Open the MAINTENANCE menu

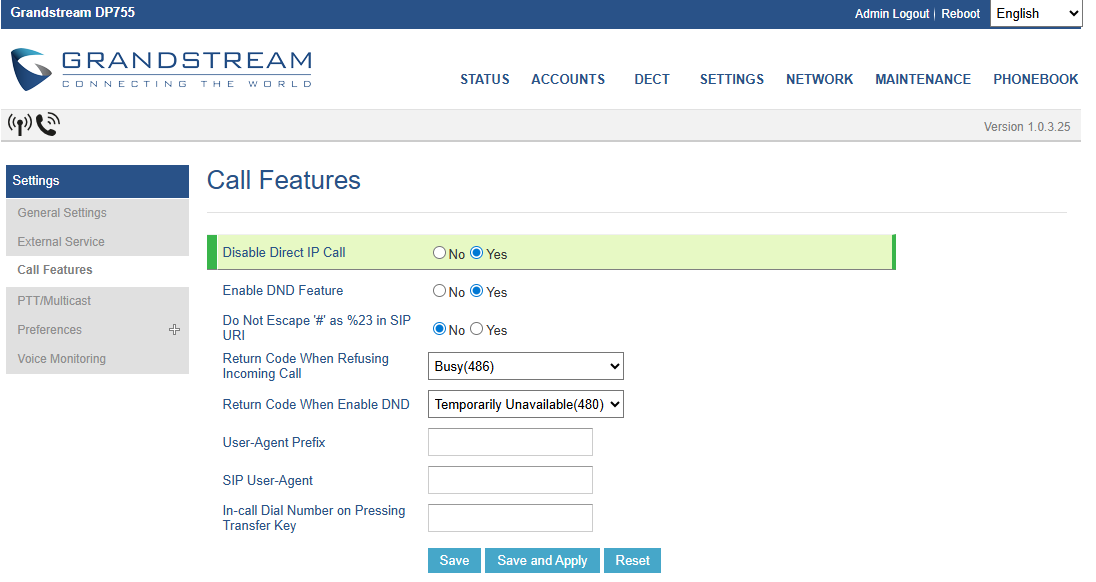tap(922, 79)
